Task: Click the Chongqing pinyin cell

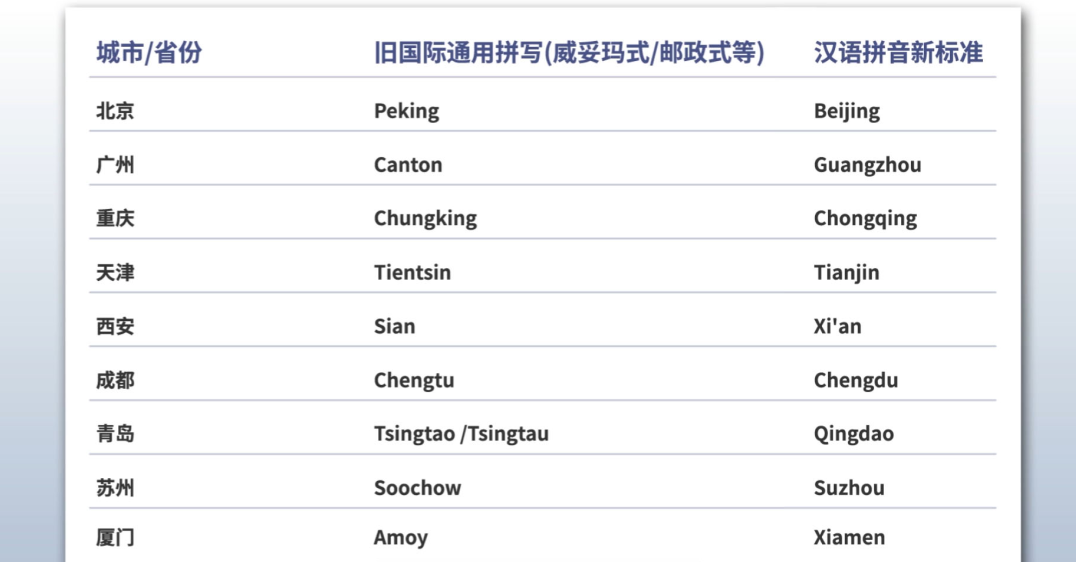Action: click(x=865, y=219)
